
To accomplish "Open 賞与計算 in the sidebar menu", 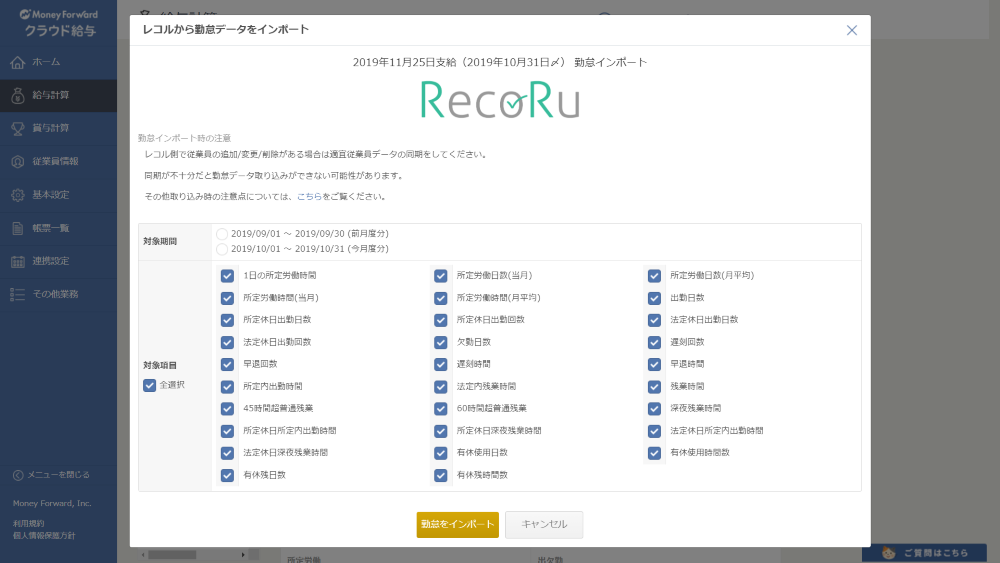I will pos(59,128).
